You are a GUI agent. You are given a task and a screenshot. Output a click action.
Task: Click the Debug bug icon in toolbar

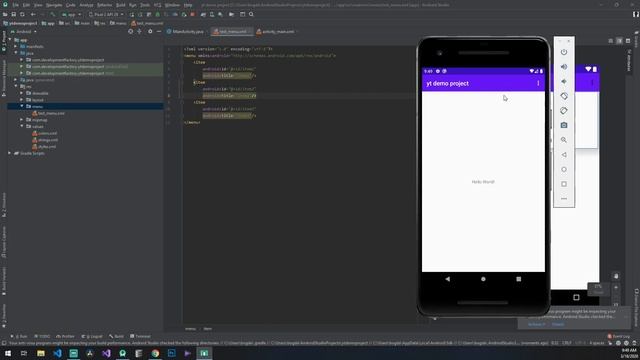click(158, 14)
